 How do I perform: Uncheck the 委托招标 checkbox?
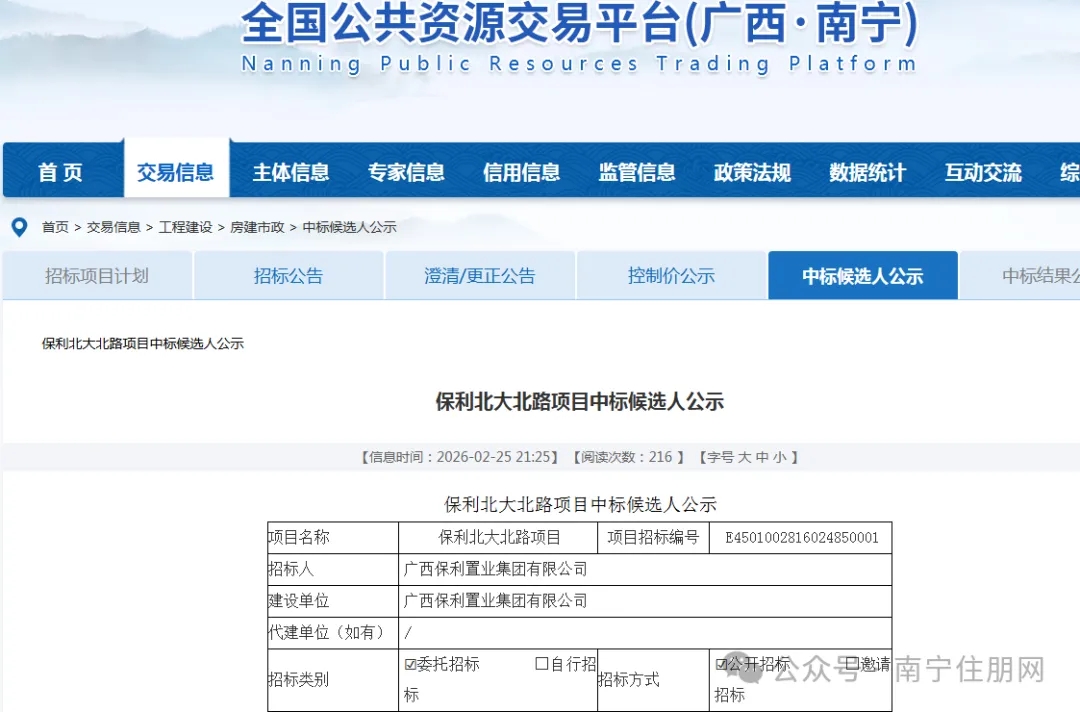tap(412, 663)
